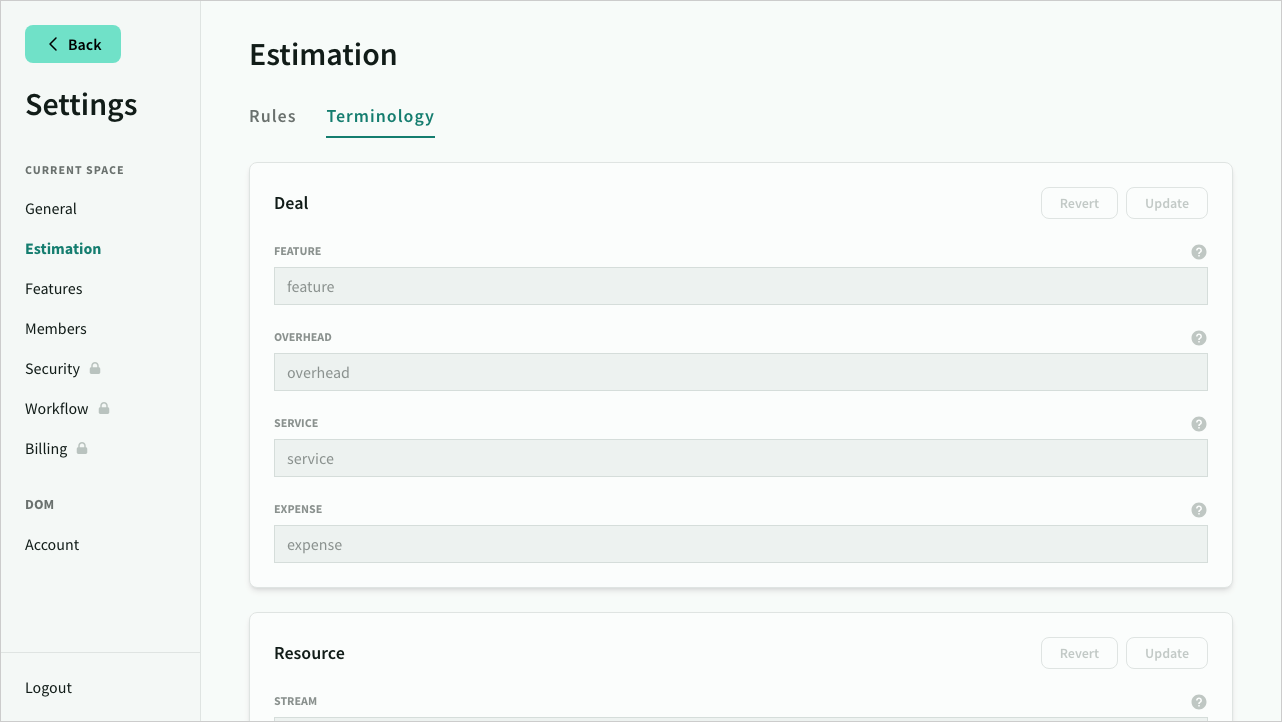Click the help icon next to FEATURE
The width and height of the screenshot is (1282, 722).
coord(1199,252)
